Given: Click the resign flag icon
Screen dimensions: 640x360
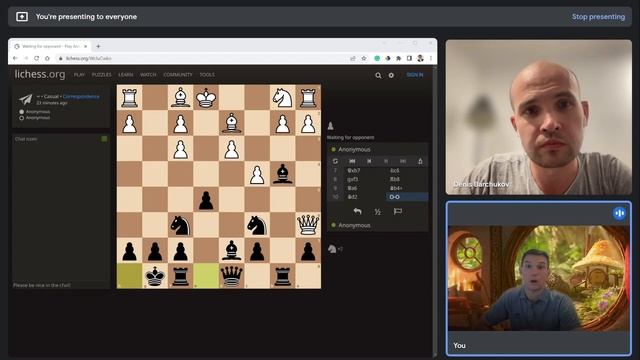Looking at the screenshot, I should point(398,211).
